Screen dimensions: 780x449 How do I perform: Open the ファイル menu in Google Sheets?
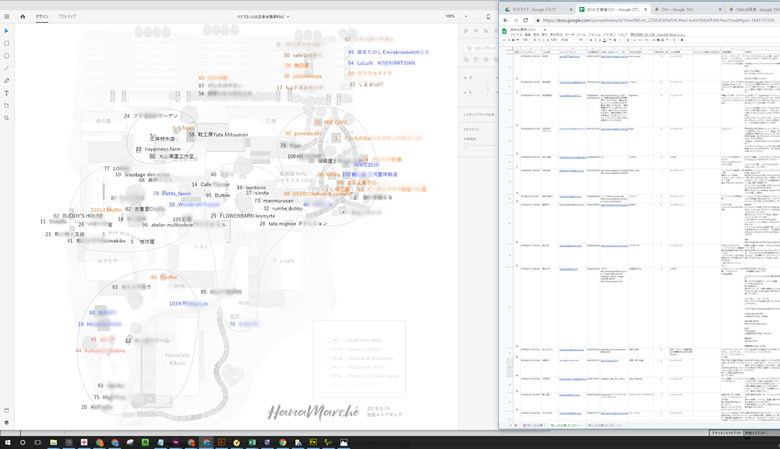click(x=516, y=35)
